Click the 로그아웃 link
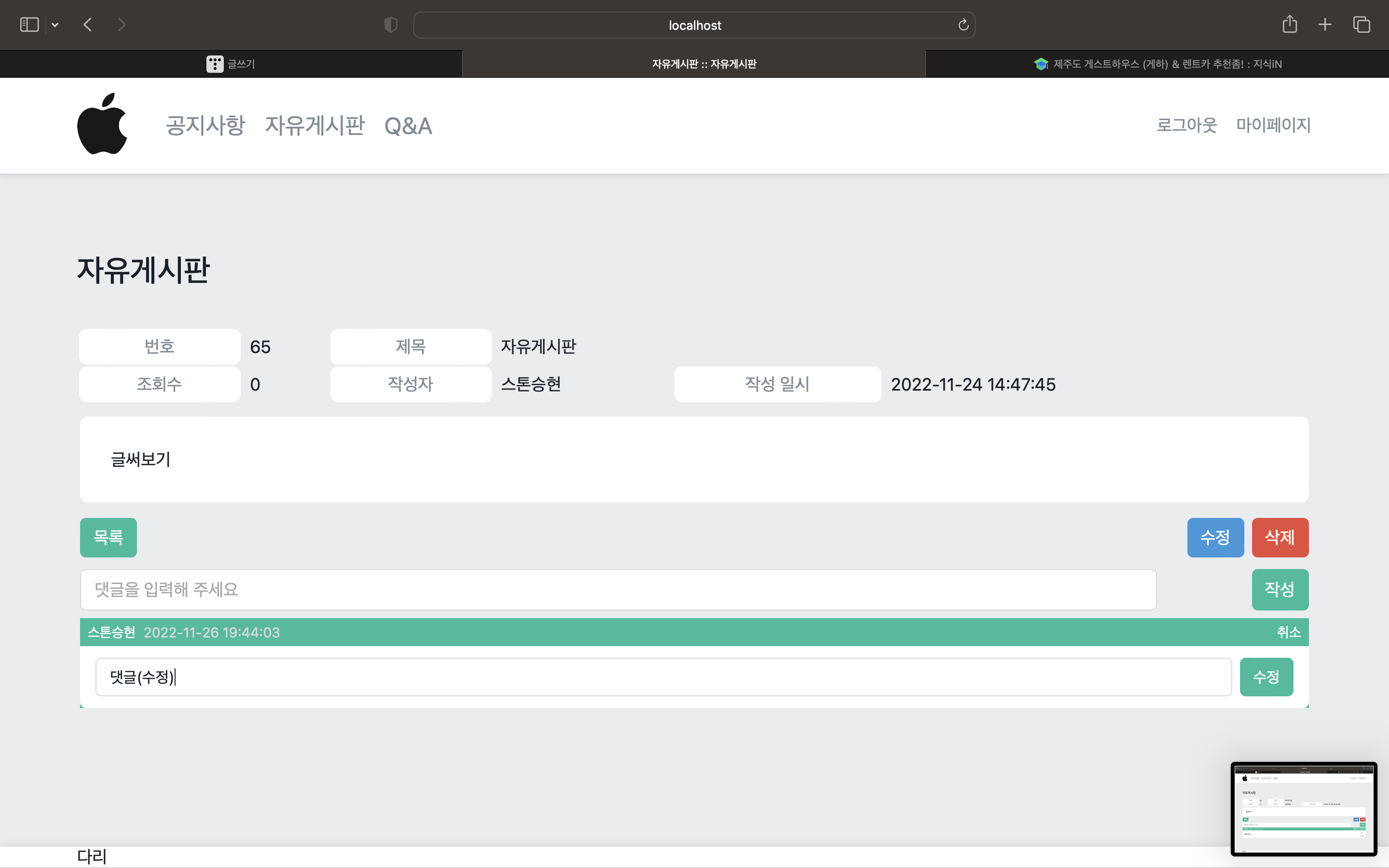Screen dimensions: 1389x868 pos(1186,124)
